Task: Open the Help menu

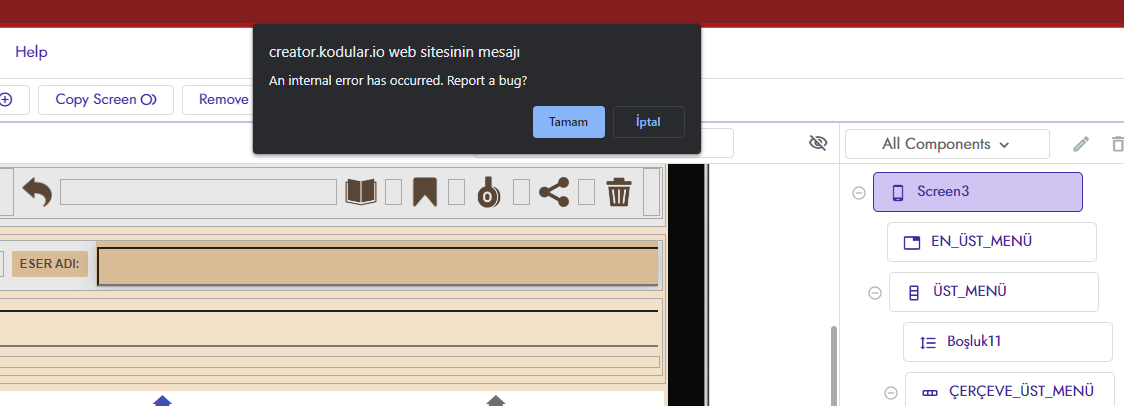Action: tap(31, 52)
